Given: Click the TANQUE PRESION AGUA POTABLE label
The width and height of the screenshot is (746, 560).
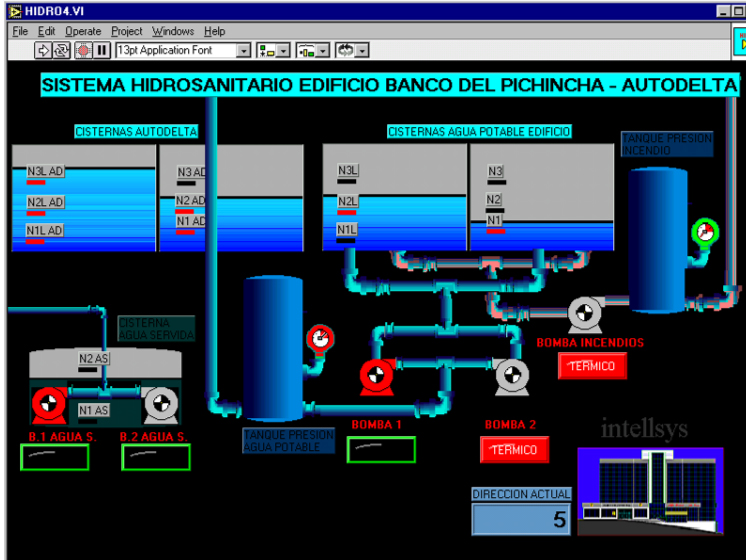Looking at the screenshot, I should (288, 441).
